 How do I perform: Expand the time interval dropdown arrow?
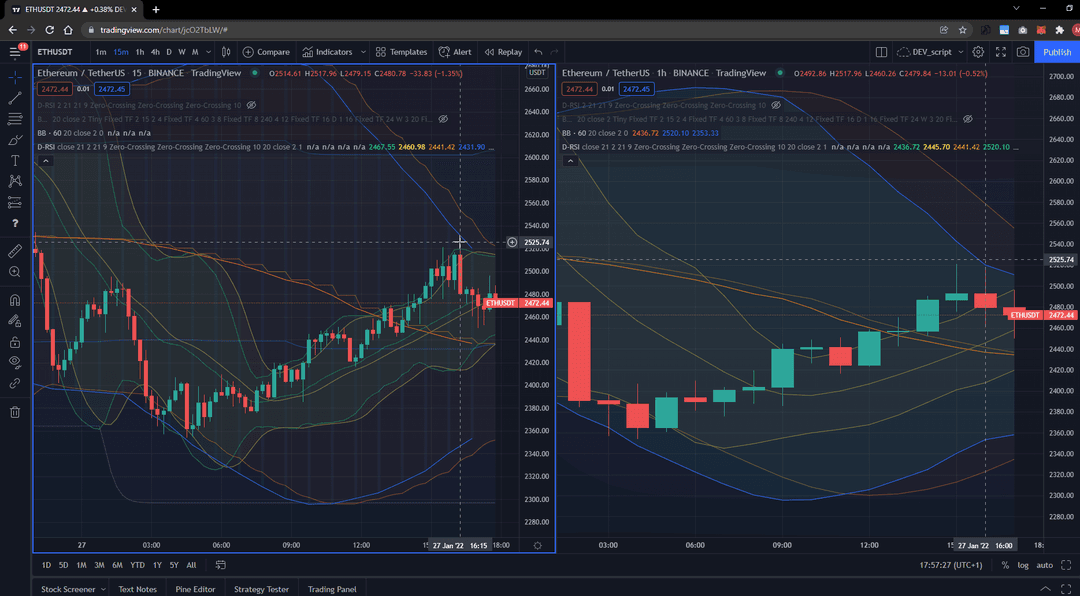pyautogui.click(x=207, y=52)
